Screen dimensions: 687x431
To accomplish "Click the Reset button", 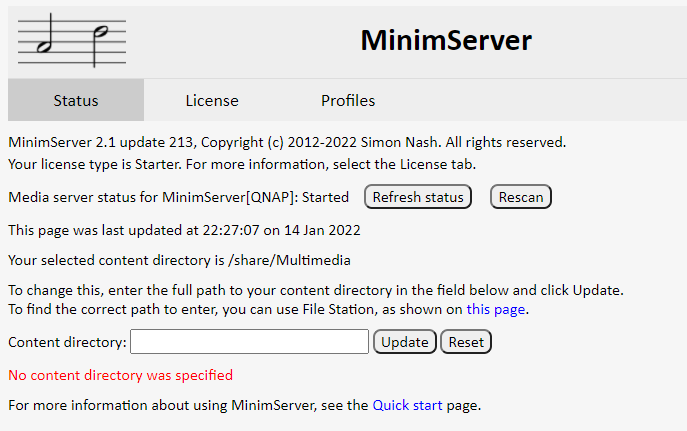I will tap(466, 342).
